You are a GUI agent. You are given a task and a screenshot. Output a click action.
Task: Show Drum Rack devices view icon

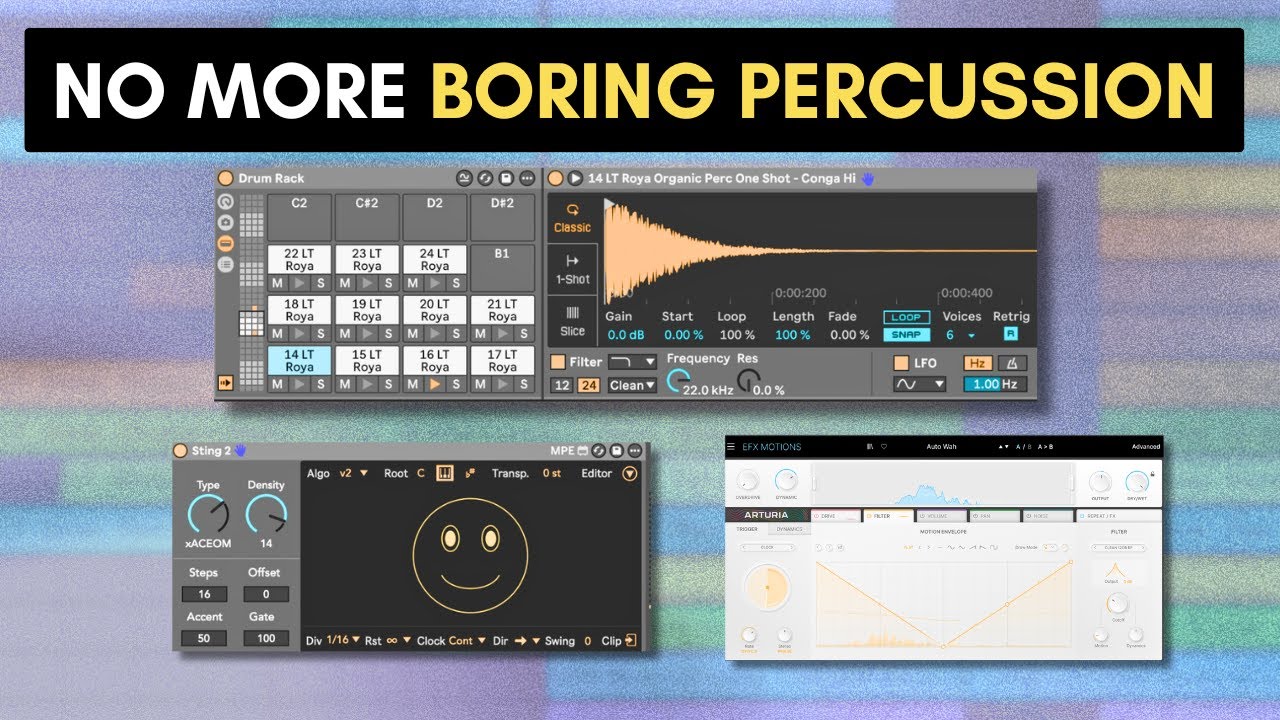(225, 243)
